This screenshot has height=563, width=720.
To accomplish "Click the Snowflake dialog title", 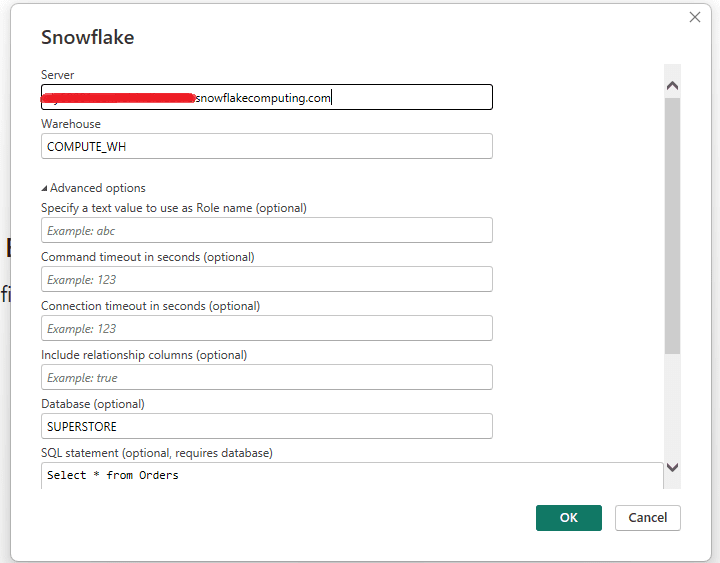I will [88, 38].
